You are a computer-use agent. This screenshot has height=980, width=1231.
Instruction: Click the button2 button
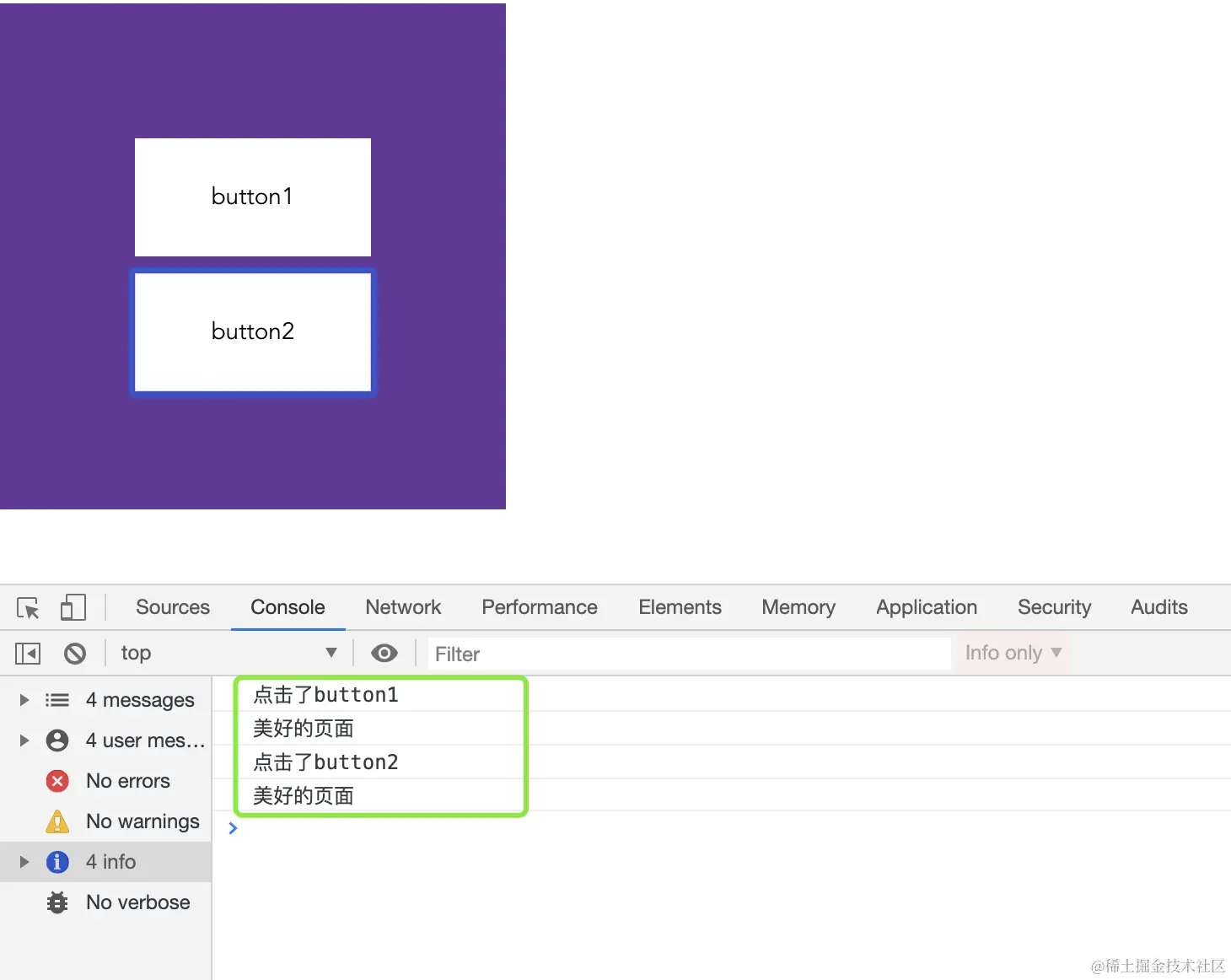[253, 332]
